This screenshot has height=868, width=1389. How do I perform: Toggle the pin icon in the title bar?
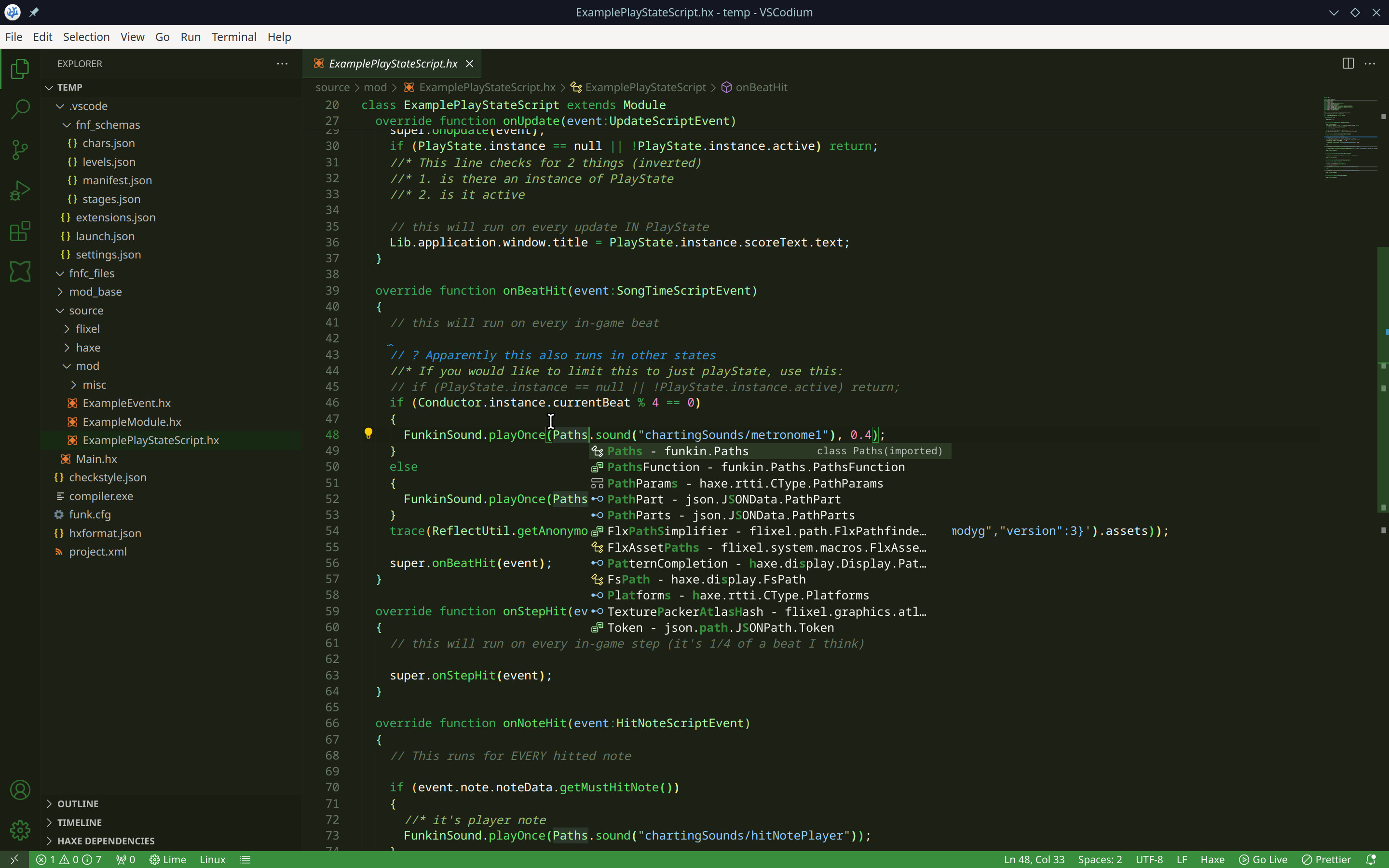click(34, 12)
